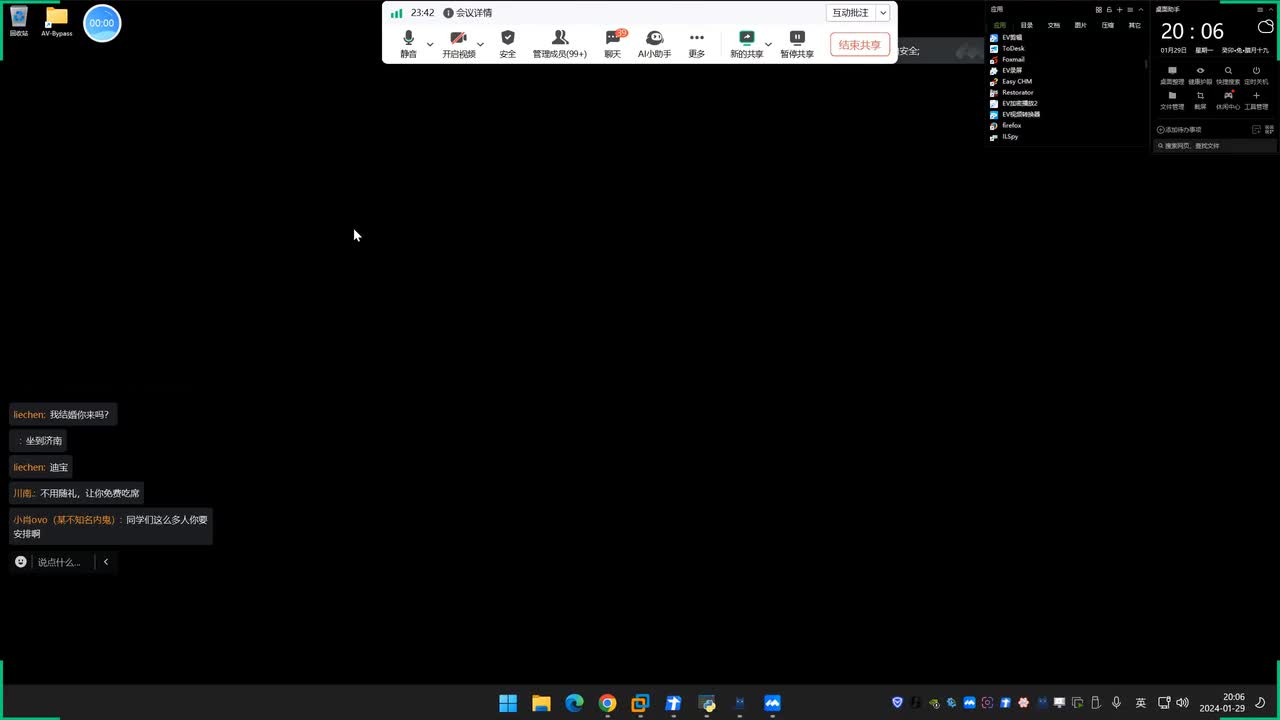Open Google Chrome from taskbar

click(607, 703)
